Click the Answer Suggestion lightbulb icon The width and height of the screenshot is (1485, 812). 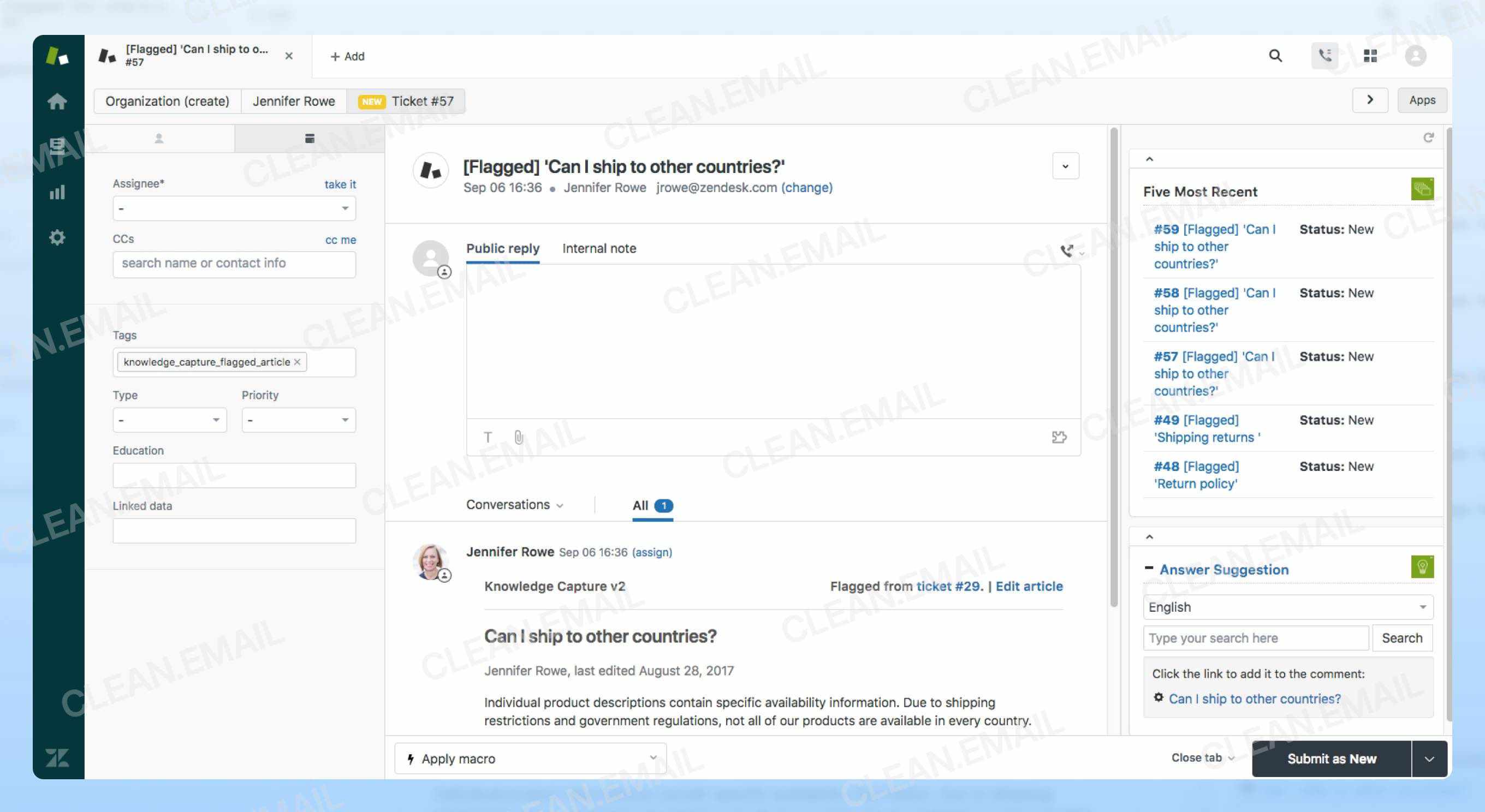pyautogui.click(x=1423, y=566)
